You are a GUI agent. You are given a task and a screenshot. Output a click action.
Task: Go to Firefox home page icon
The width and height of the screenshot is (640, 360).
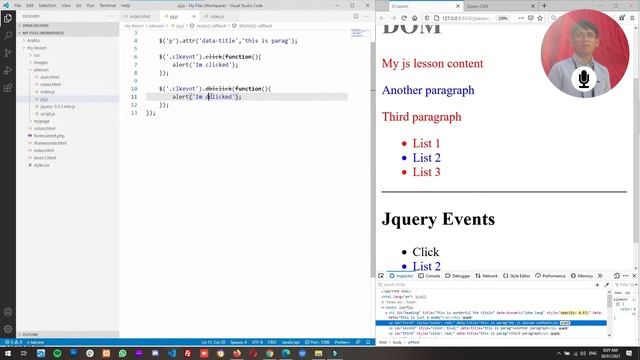414,18
